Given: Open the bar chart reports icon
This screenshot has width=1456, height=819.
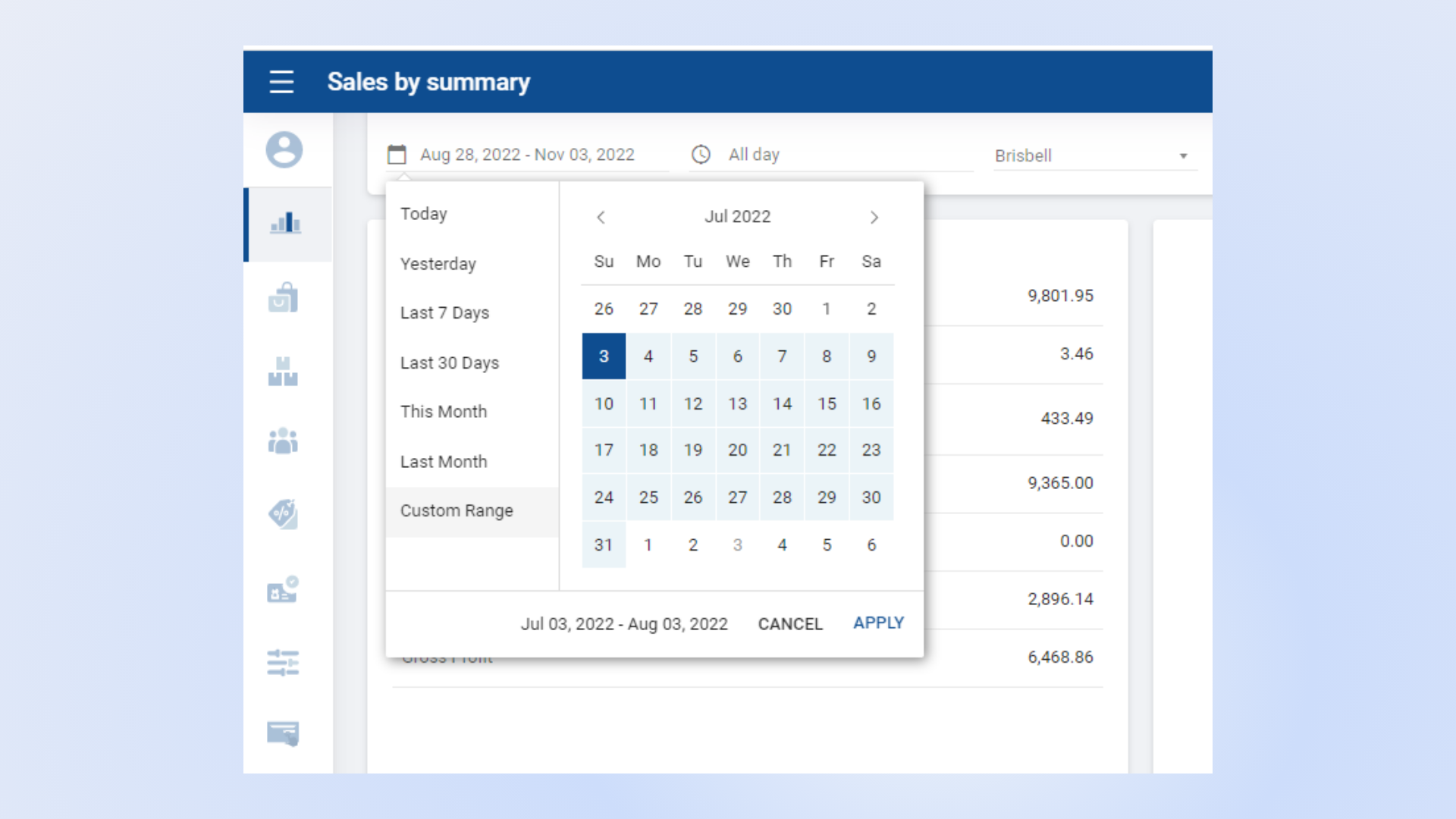Looking at the screenshot, I should 285,224.
